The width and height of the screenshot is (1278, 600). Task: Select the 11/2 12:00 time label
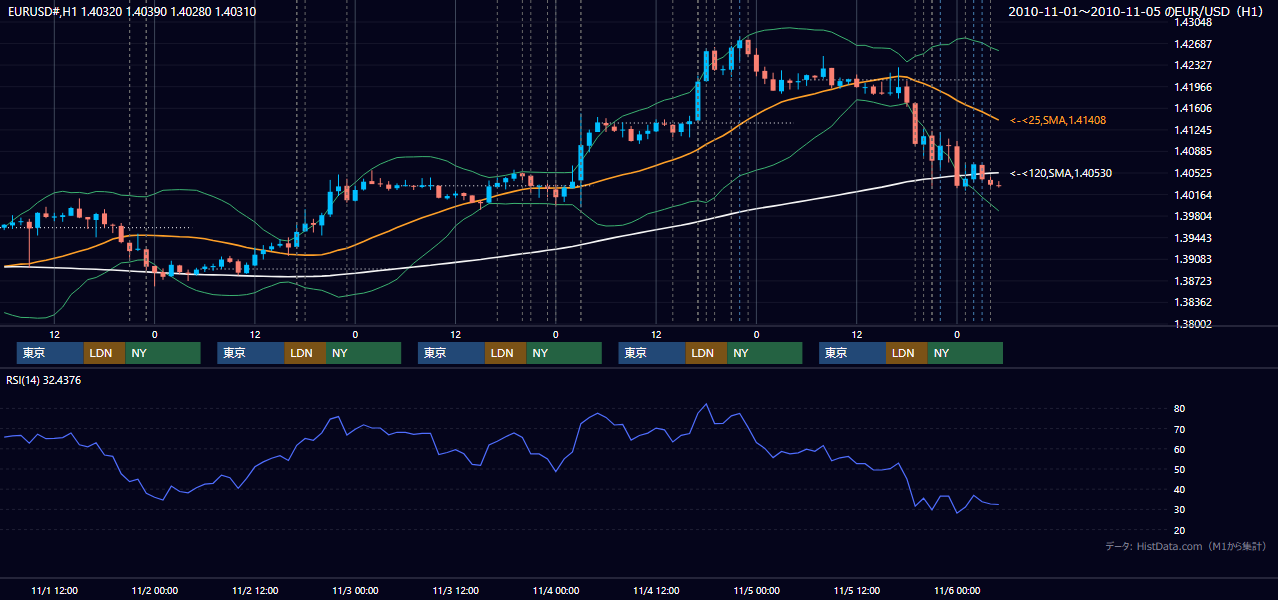pyautogui.click(x=255, y=590)
